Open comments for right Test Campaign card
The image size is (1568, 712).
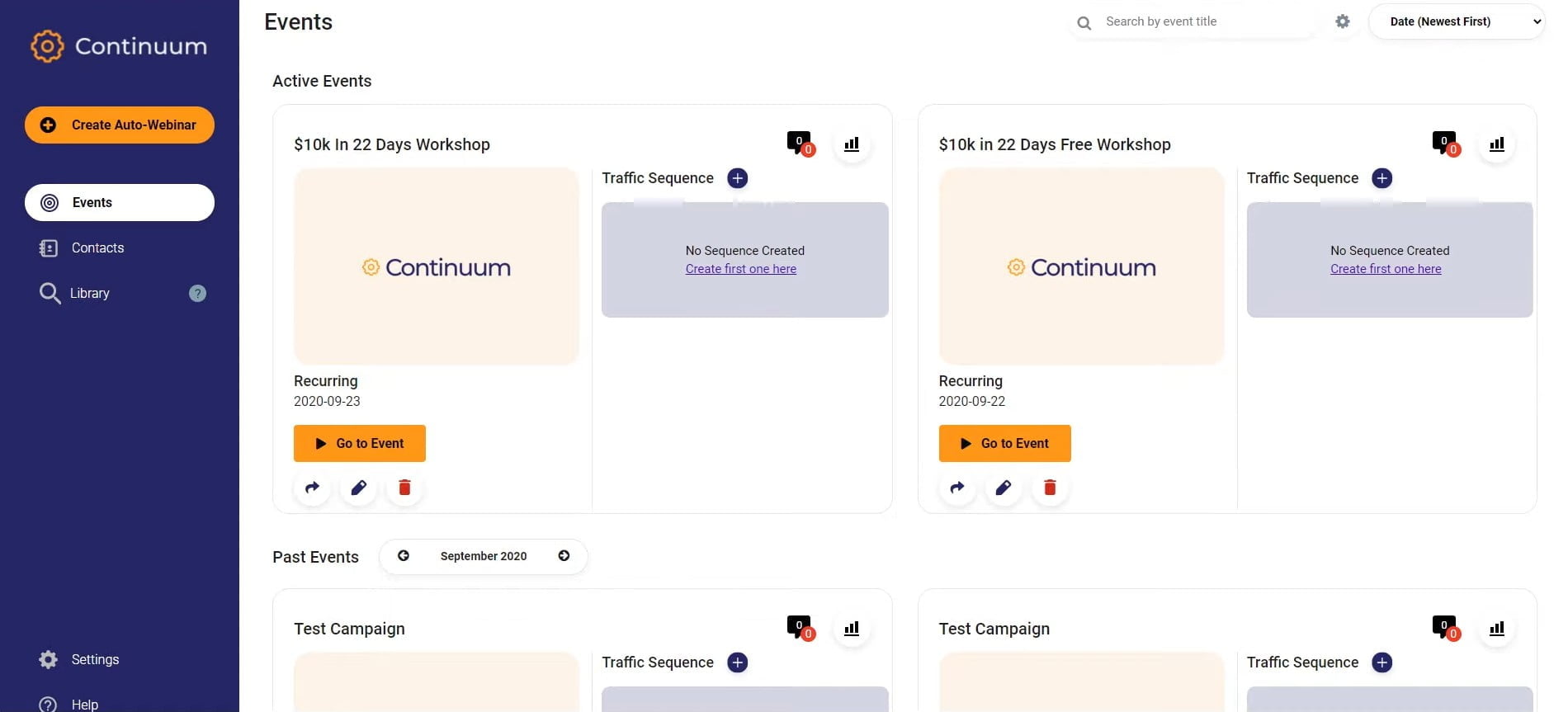(x=1445, y=628)
